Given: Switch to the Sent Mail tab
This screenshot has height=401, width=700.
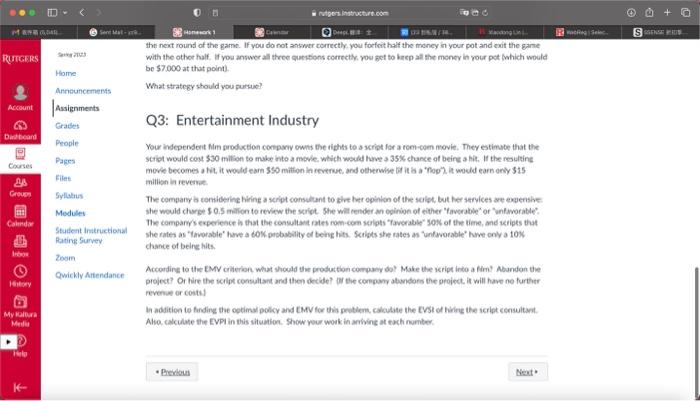Looking at the screenshot, I should [116, 32].
